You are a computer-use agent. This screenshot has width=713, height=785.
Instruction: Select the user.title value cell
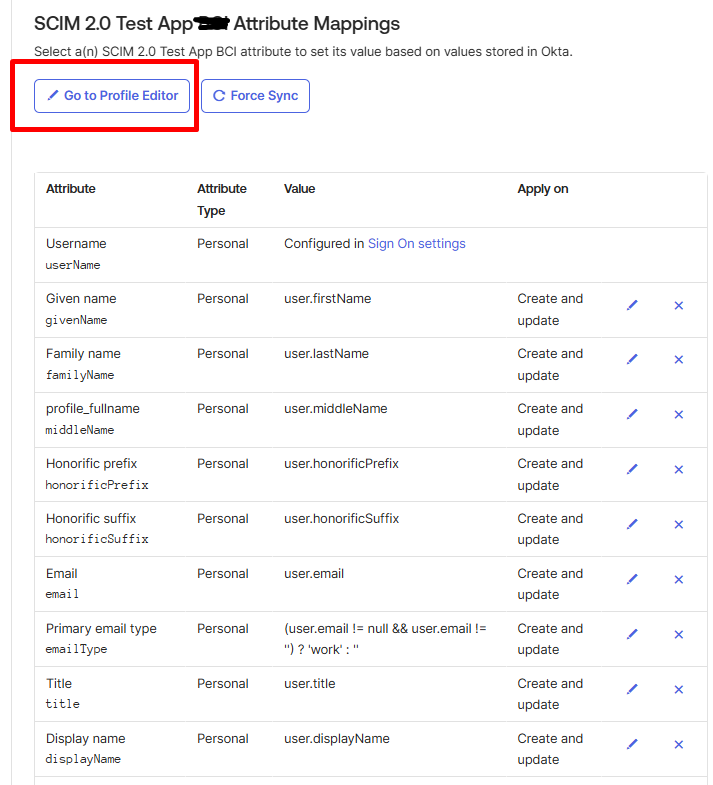pyautogui.click(x=309, y=684)
